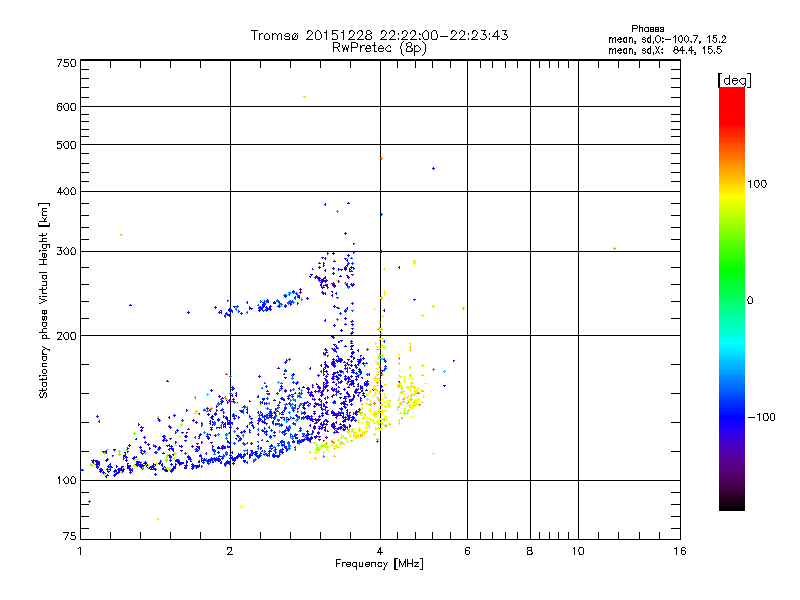This screenshot has width=800, height=600.
Task: Click the black bottom of the colorbar
Action: coord(732,503)
